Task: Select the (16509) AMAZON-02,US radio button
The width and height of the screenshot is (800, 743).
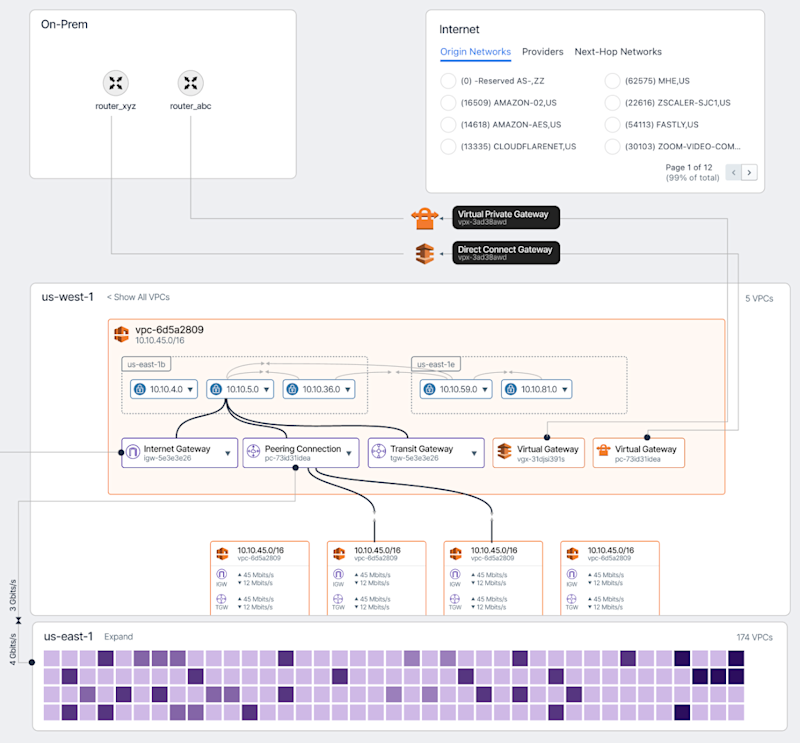Action: click(448, 103)
